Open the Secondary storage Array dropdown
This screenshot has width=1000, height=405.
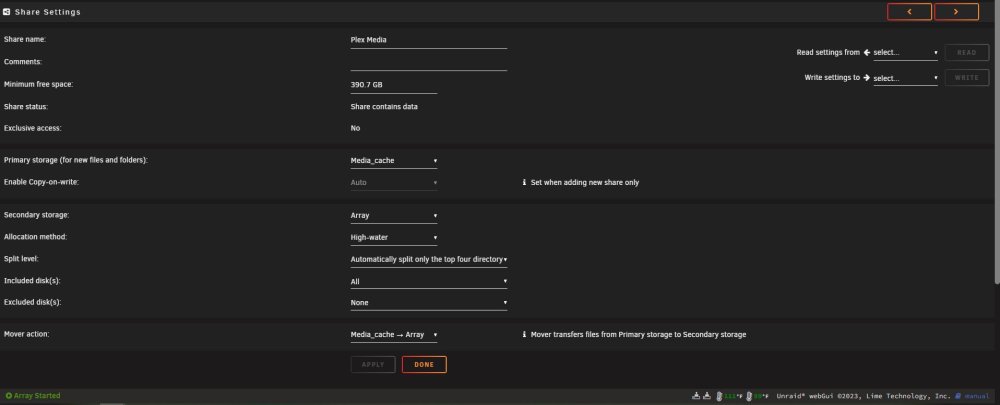point(393,216)
